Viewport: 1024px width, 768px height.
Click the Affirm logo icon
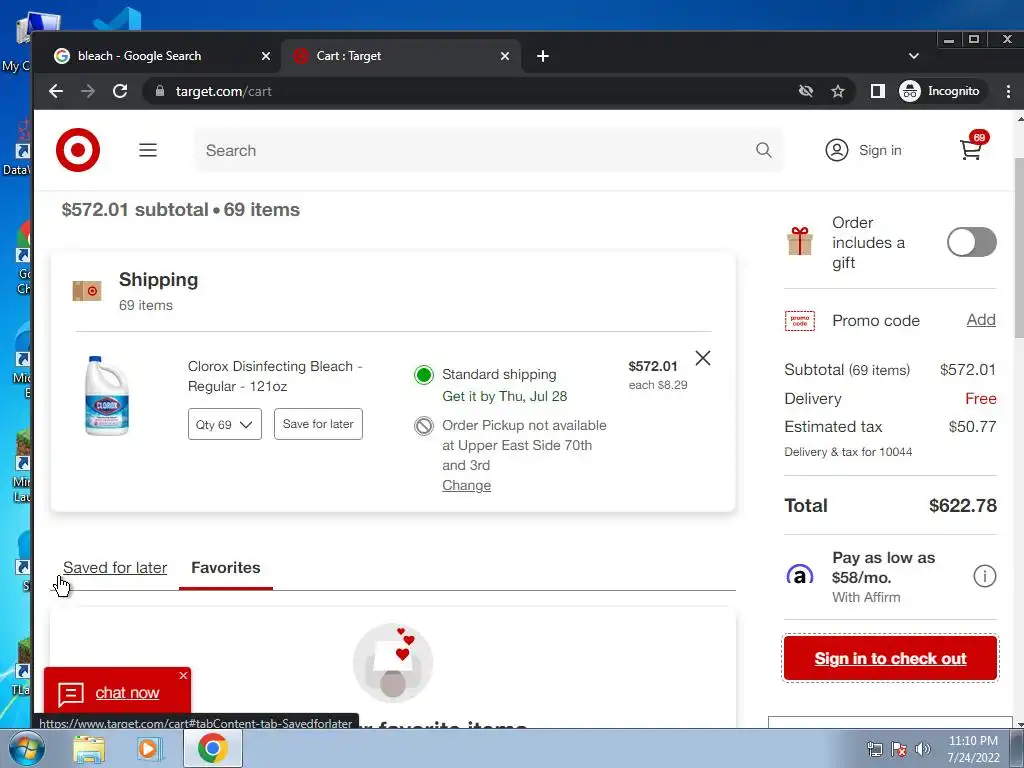click(x=799, y=576)
